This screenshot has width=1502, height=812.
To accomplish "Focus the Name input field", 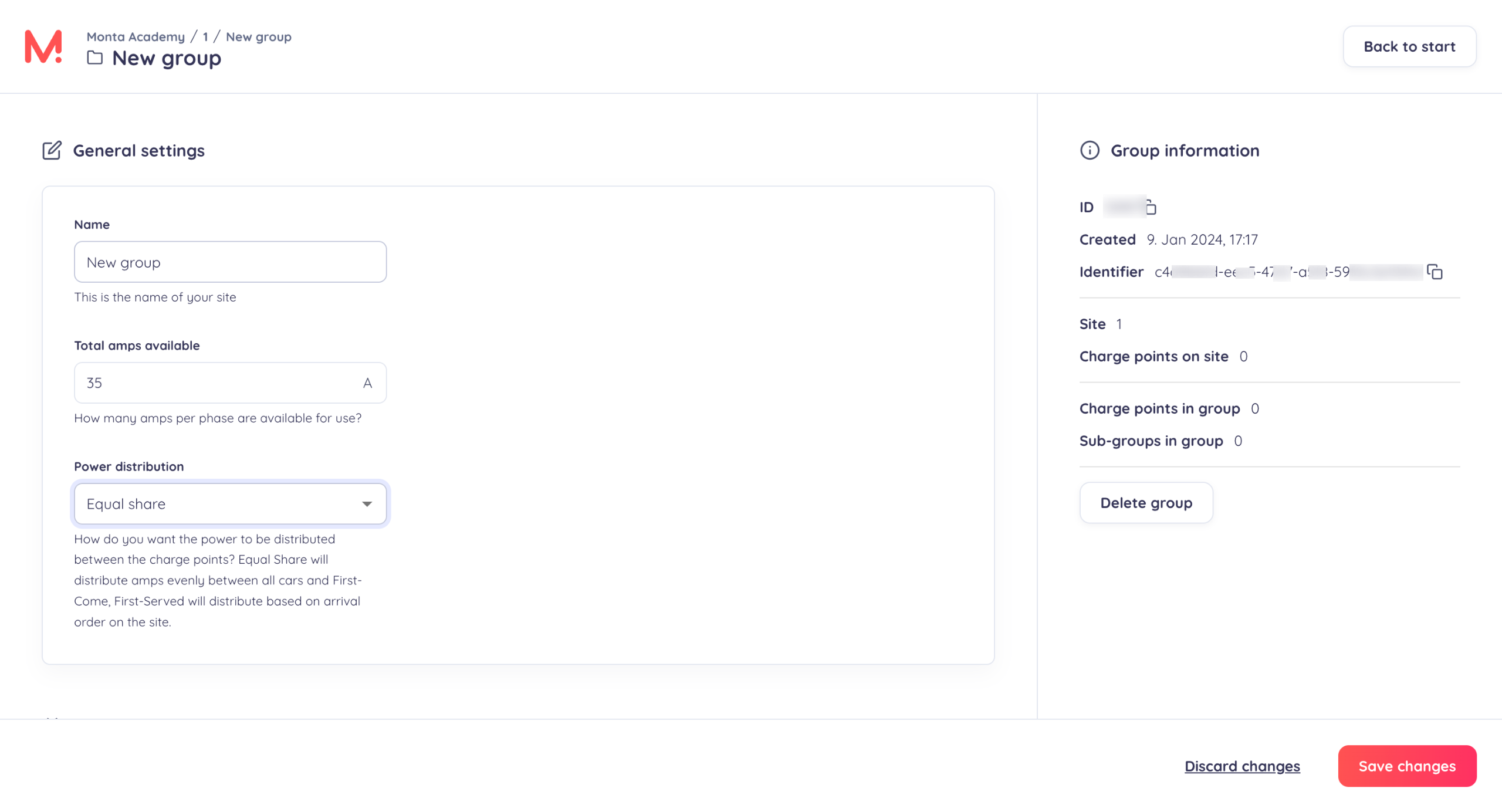I will [x=230, y=262].
